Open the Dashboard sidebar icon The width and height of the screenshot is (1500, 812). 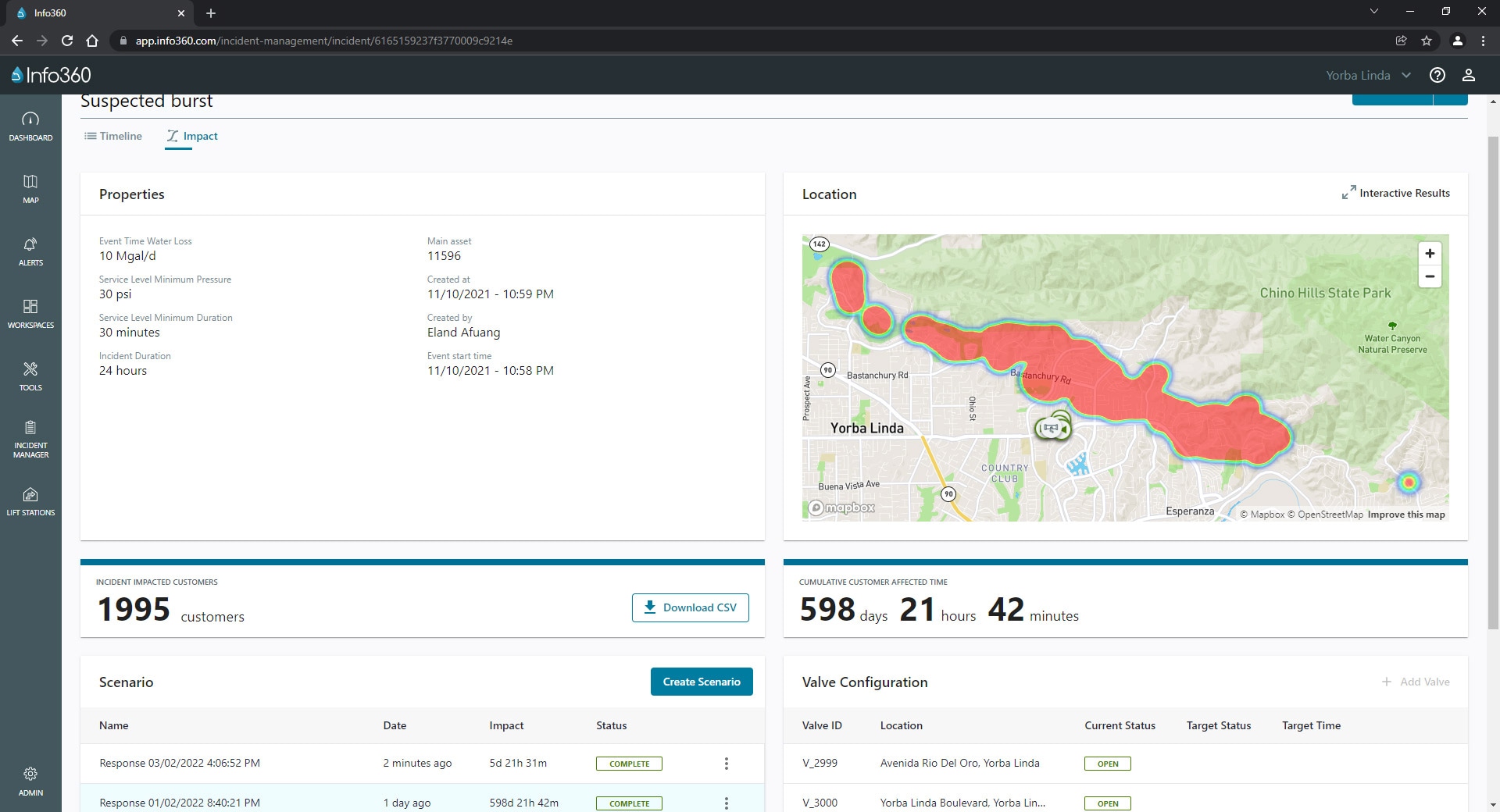pos(30,126)
